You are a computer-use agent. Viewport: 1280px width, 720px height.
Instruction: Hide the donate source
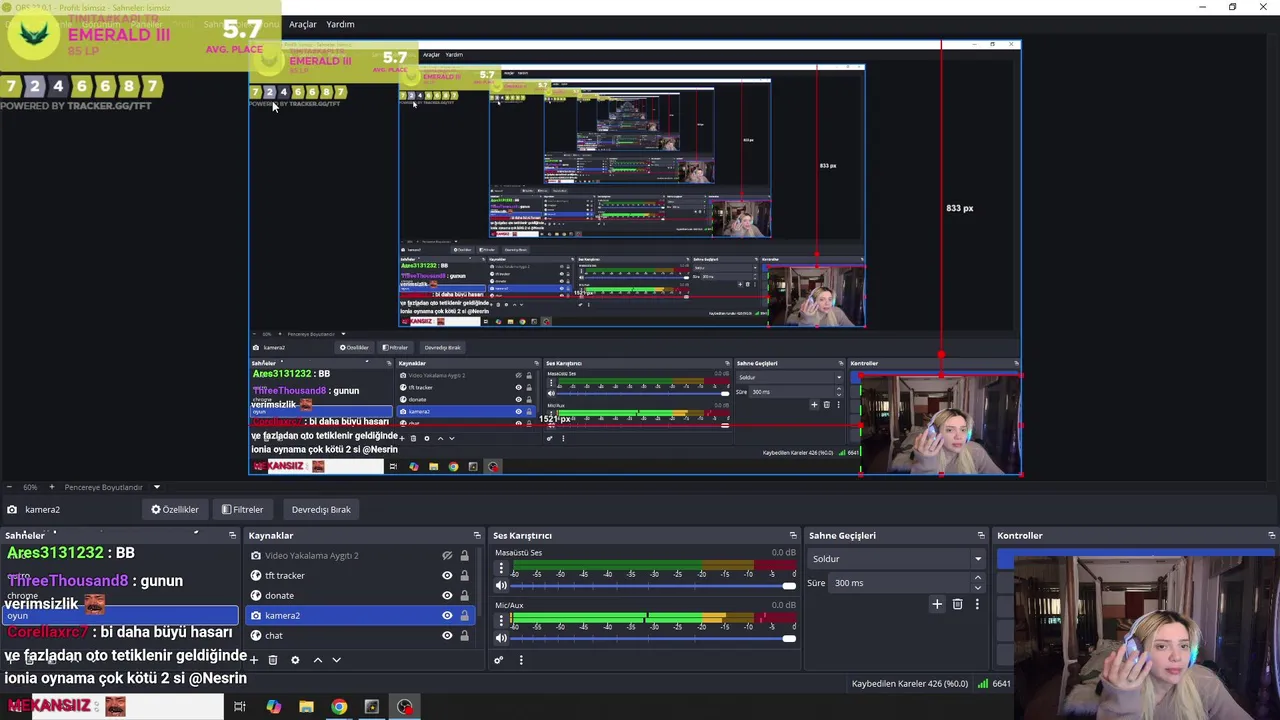click(x=447, y=596)
